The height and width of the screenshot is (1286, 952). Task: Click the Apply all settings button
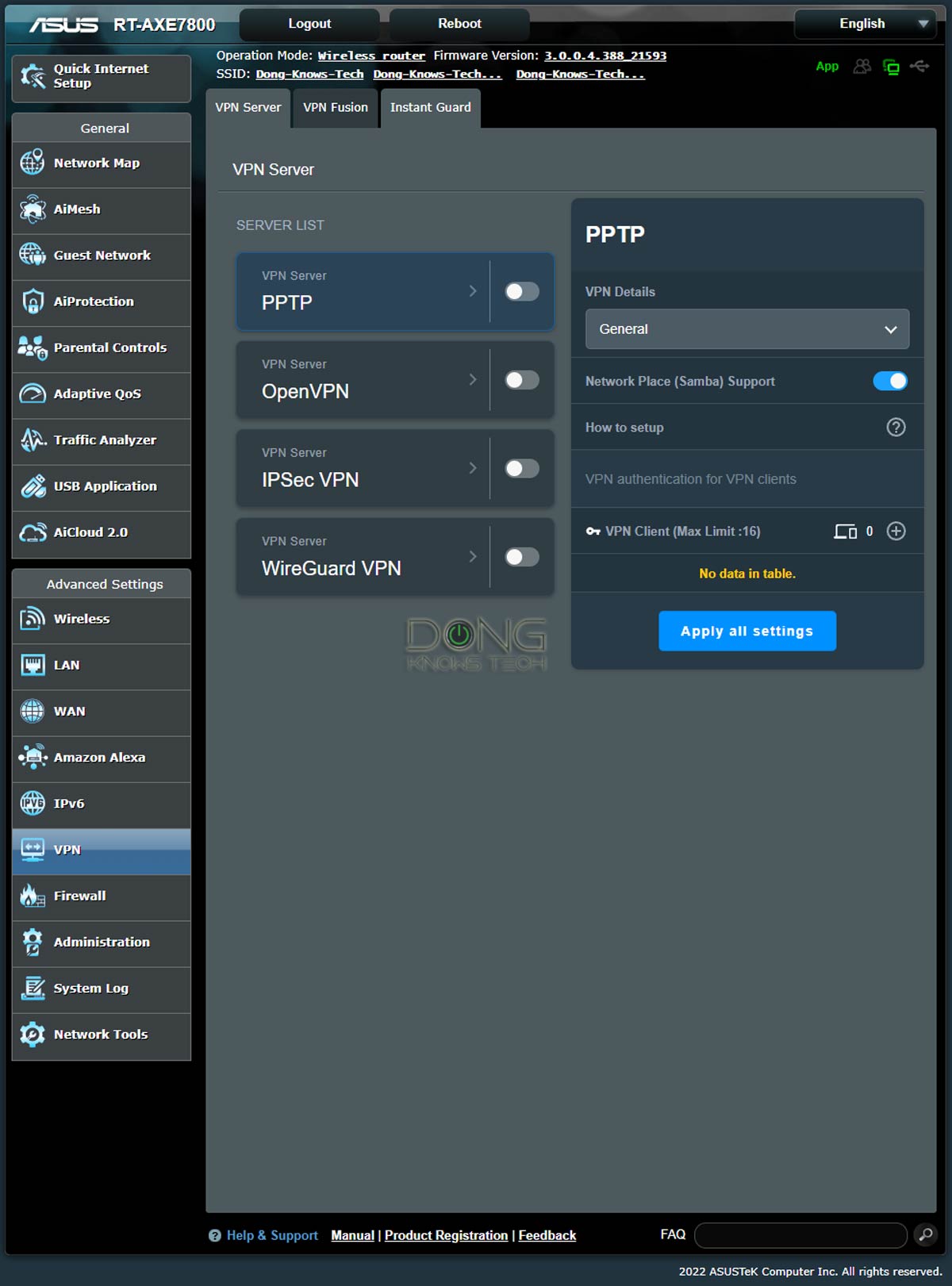point(747,631)
